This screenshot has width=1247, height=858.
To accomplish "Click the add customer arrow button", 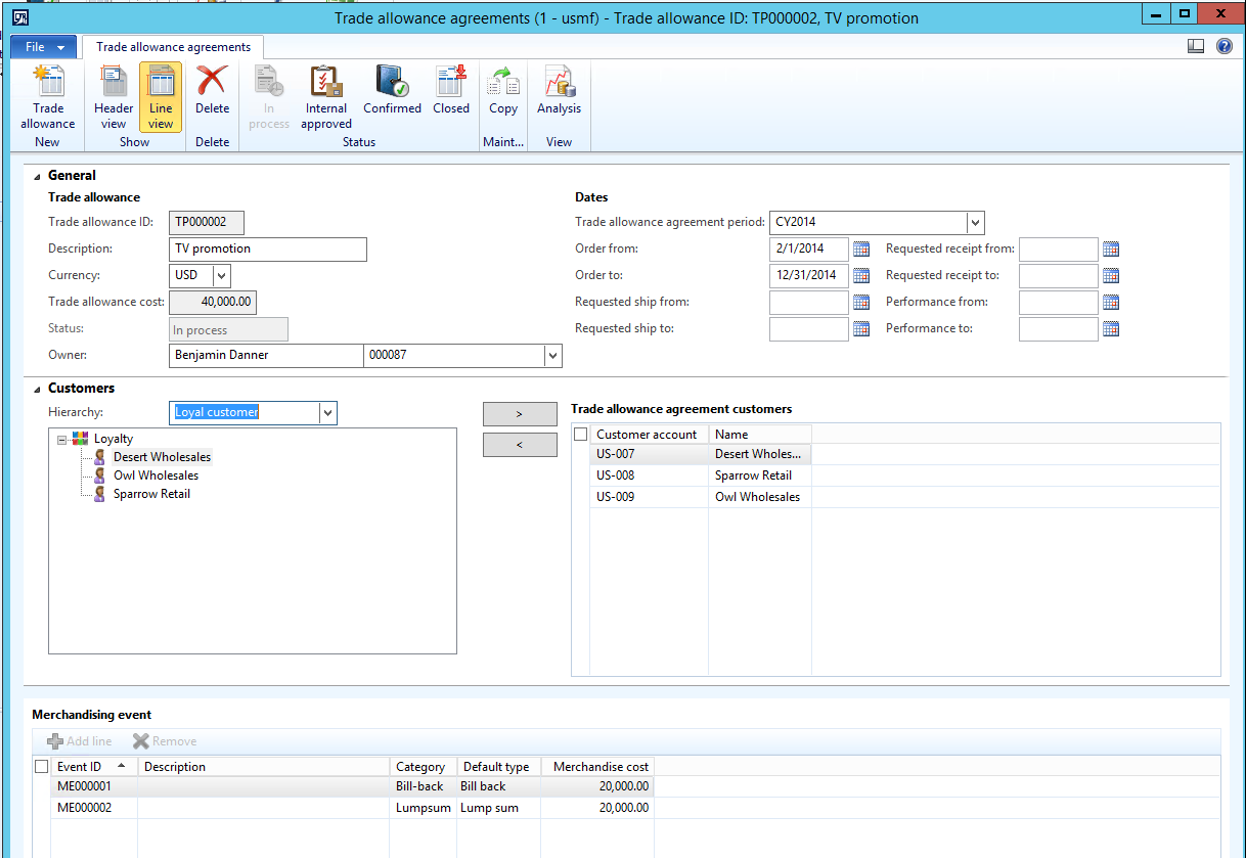I will coord(519,415).
